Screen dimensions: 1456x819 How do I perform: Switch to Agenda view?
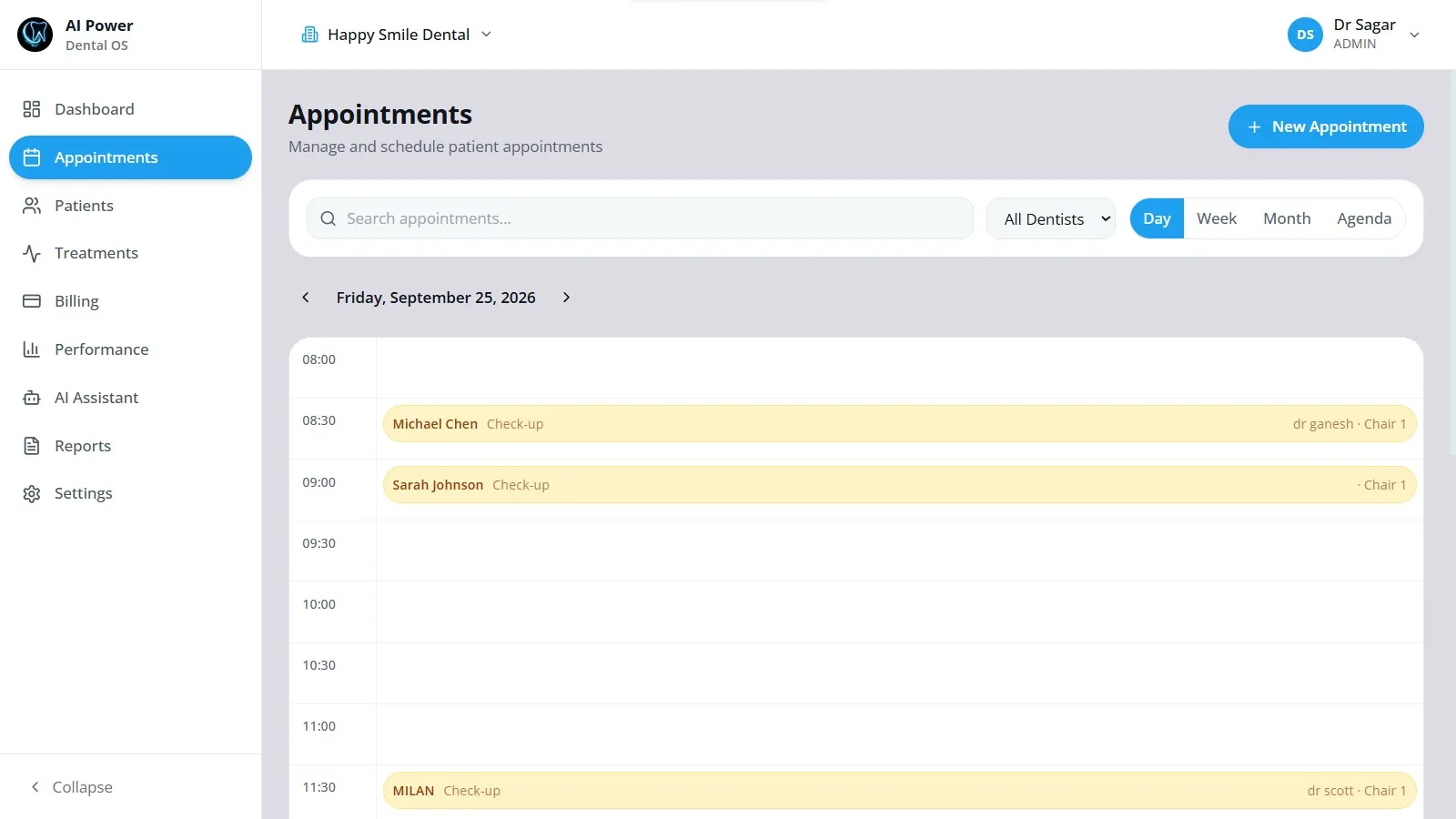pyautogui.click(x=1364, y=218)
